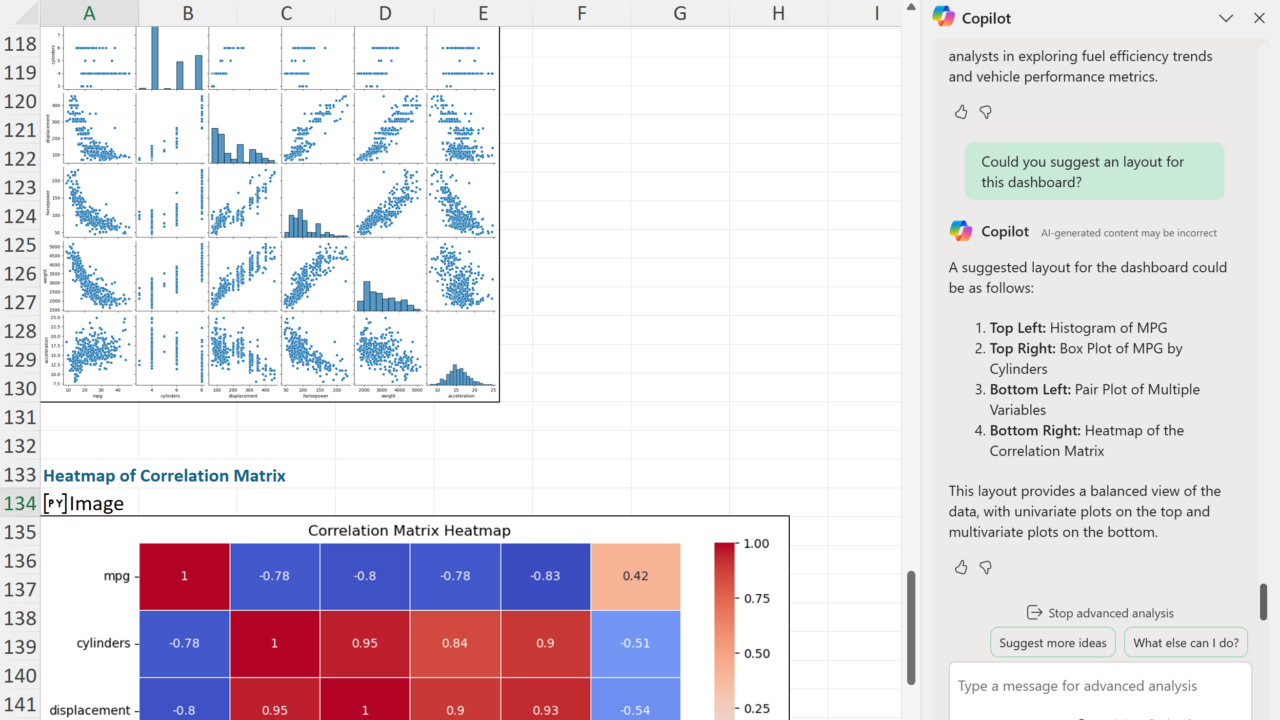Image resolution: width=1280 pixels, height=720 pixels.
Task: Select row 130 header
Action: click(x=20, y=388)
